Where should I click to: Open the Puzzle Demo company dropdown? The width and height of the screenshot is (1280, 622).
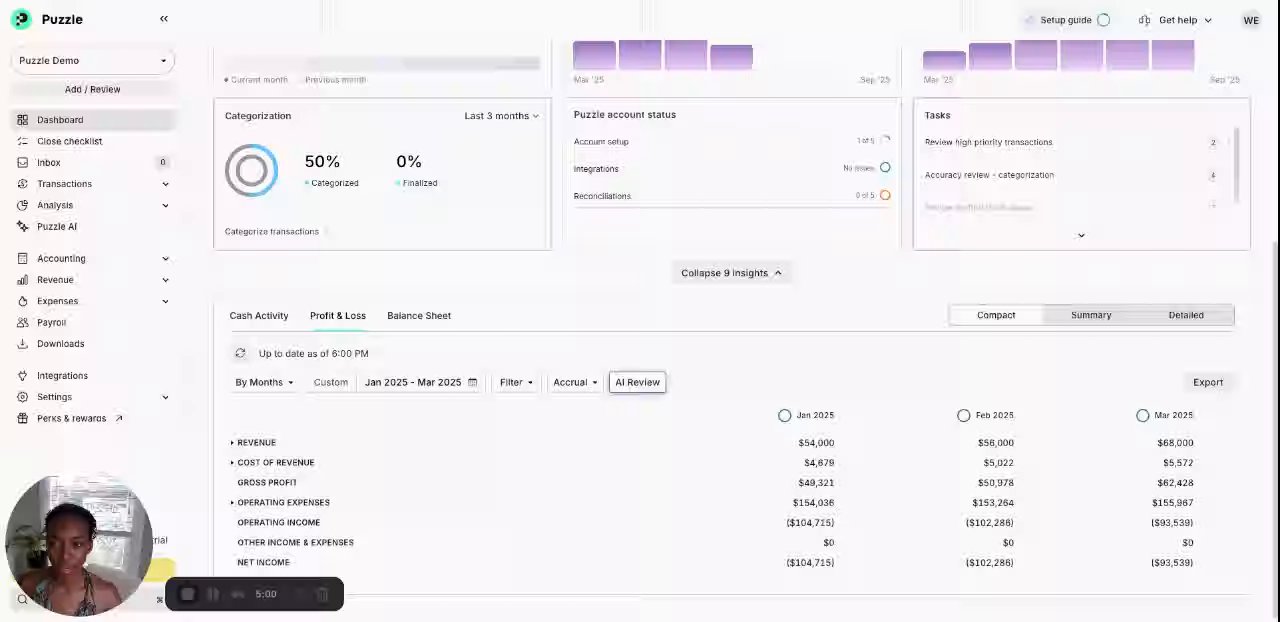pyautogui.click(x=93, y=60)
